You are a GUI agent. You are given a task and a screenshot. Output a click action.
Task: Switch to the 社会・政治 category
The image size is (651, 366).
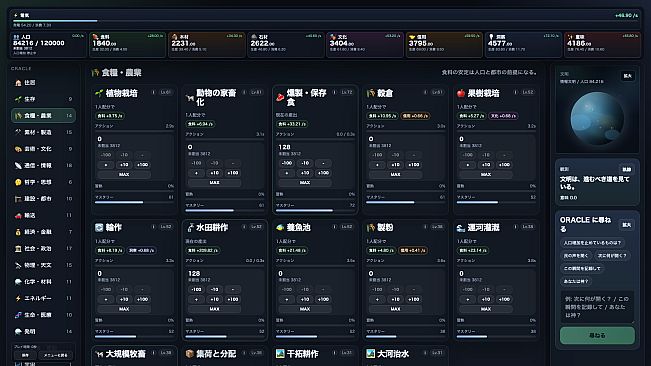(x=43, y=249)
